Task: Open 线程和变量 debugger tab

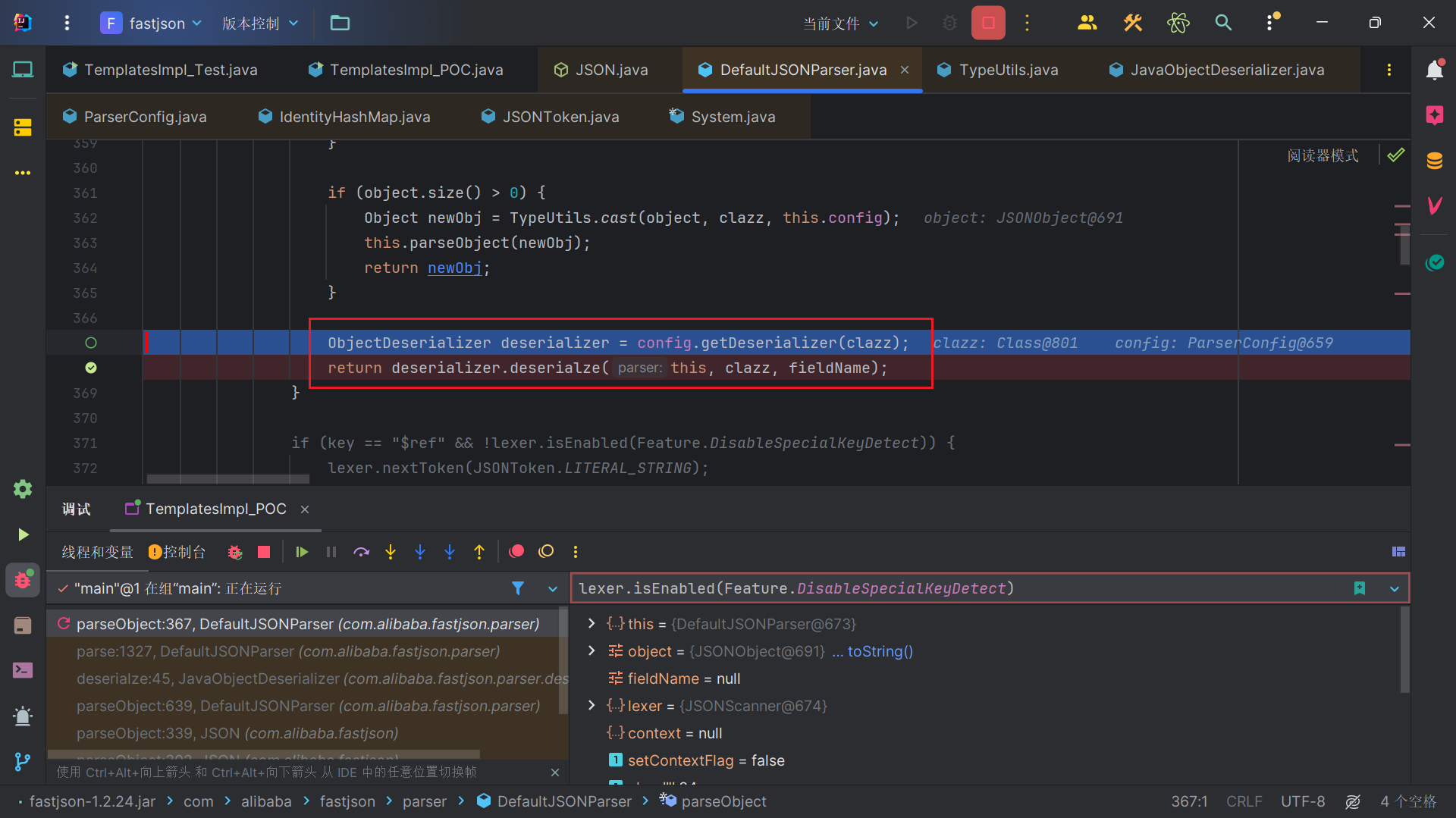Action: 97,552
